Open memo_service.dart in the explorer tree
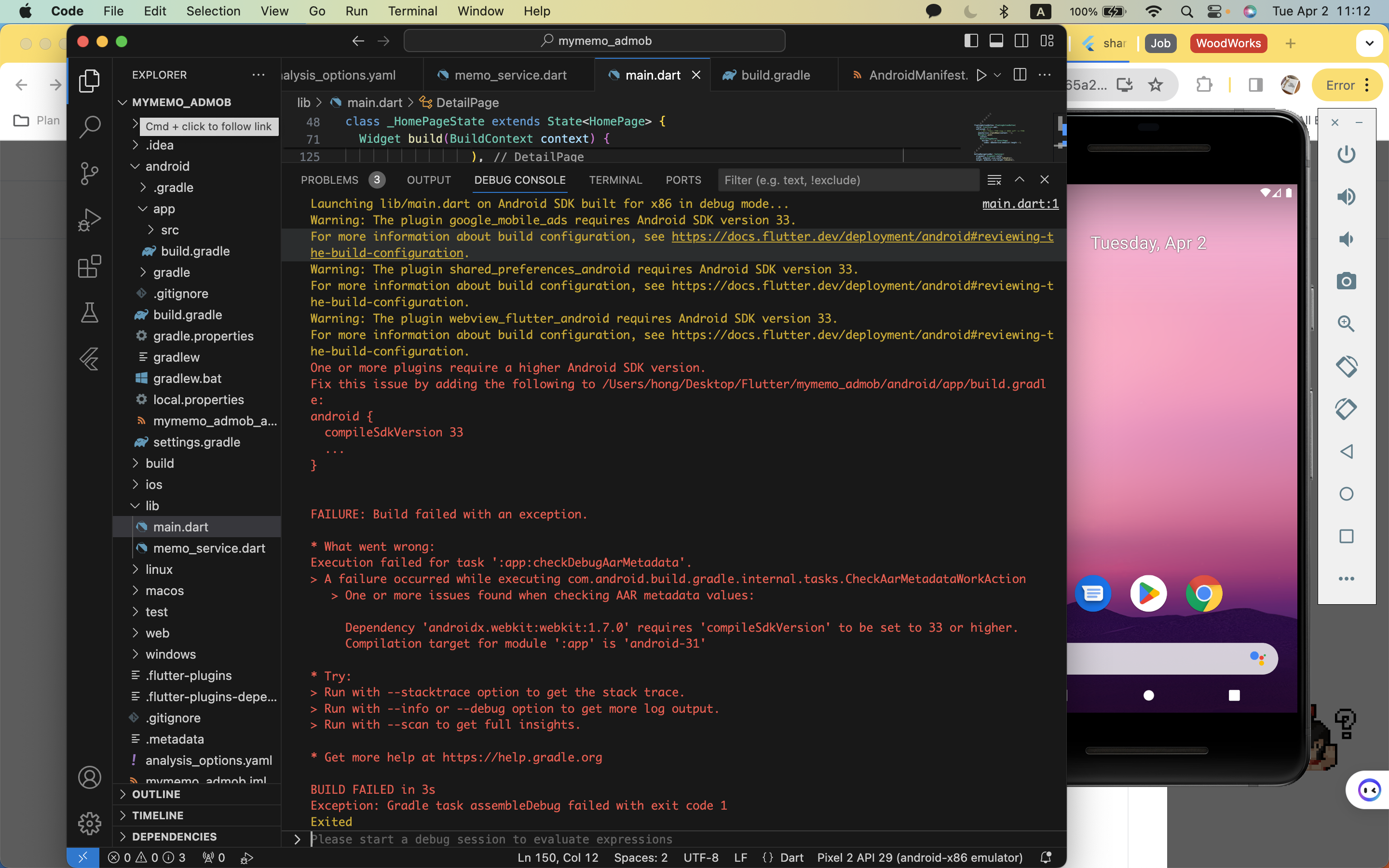The image size is (1389, 868). tap(197, 548)
